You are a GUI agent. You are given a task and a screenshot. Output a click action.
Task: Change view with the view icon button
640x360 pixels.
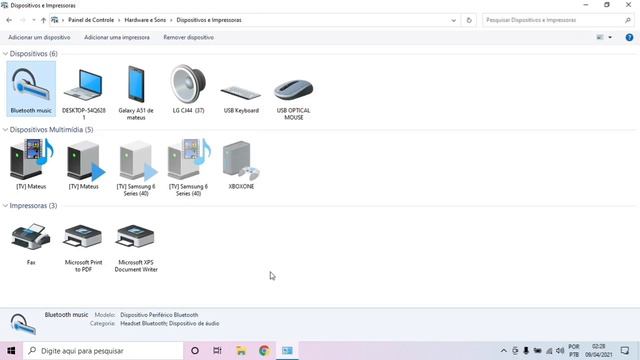tap(600, 37)
